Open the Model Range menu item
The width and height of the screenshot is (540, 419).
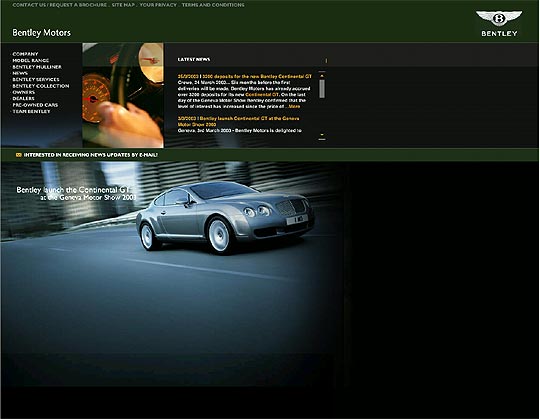pos(31,60)
